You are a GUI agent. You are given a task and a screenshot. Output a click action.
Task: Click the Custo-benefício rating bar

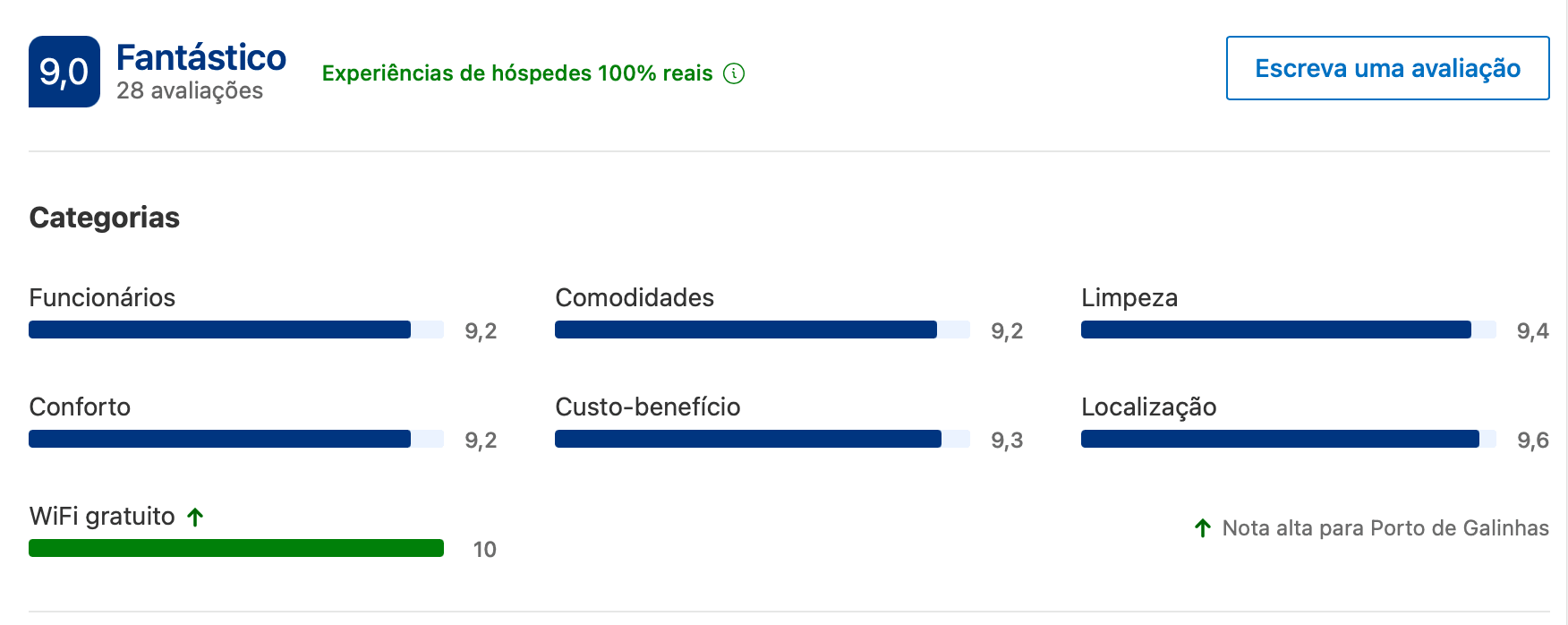(763, 439)
